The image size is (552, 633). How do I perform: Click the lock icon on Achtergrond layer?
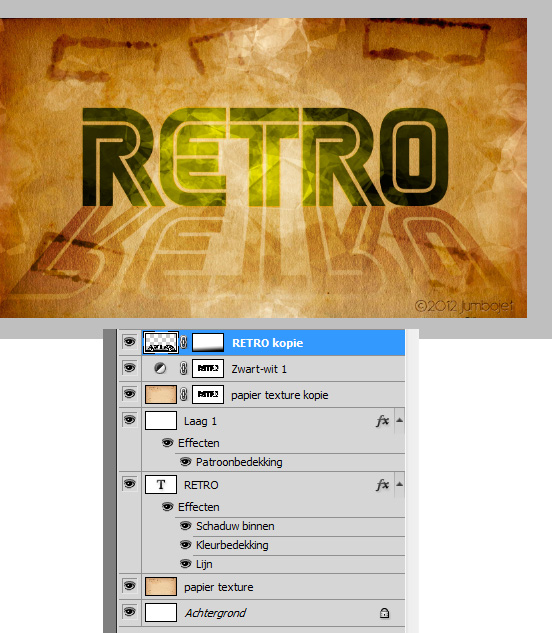pos(384,613)
